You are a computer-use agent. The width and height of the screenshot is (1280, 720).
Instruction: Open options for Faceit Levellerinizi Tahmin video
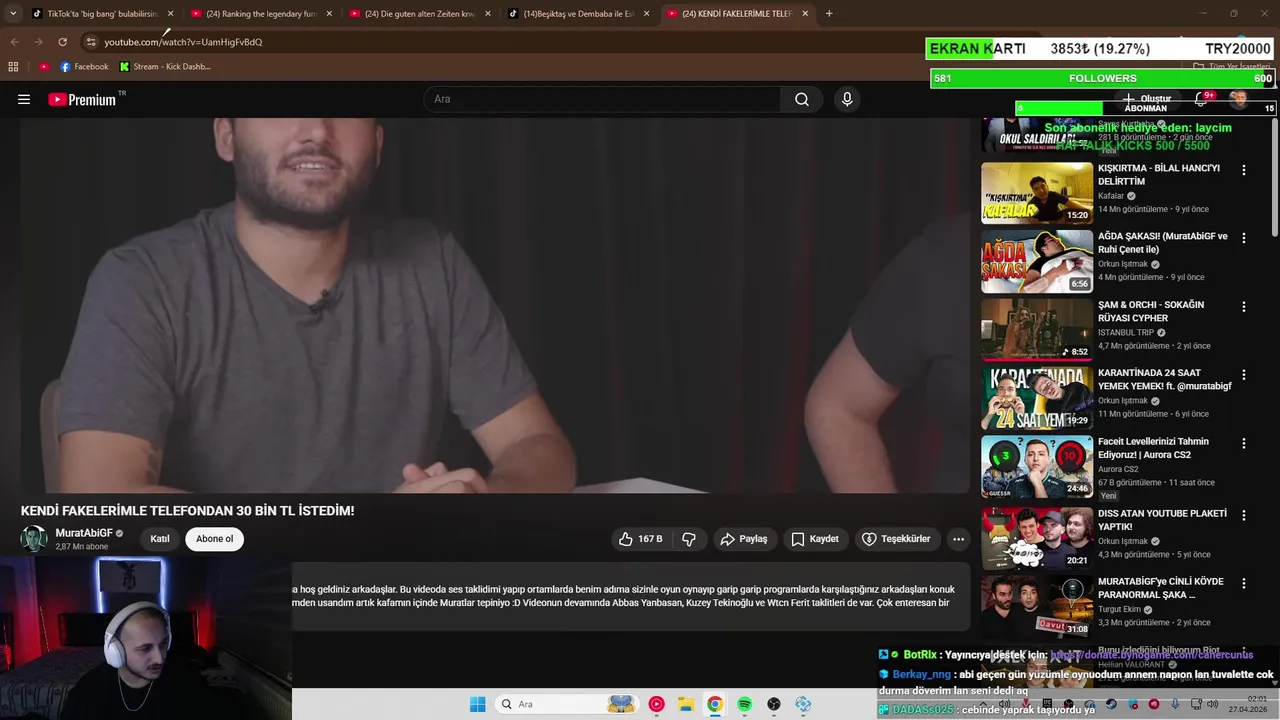pyautogui.click(x=1244, y=443)
